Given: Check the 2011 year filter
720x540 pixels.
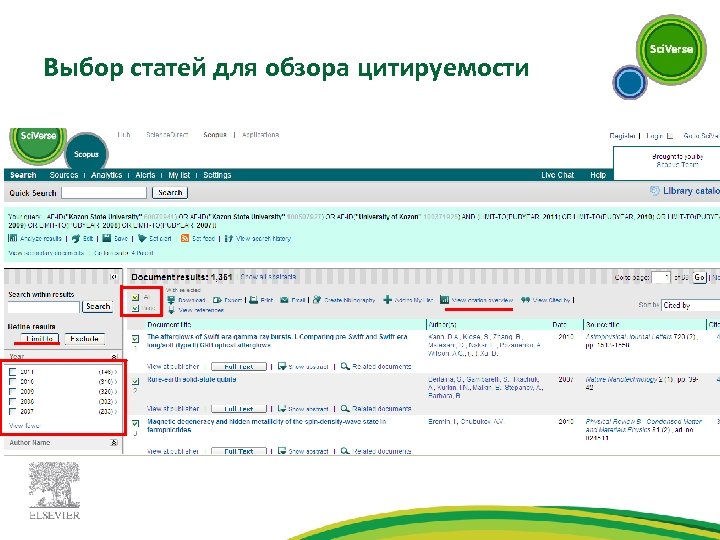Looking at the screenshot, I should pyautogui.click(x=13, y=371).
